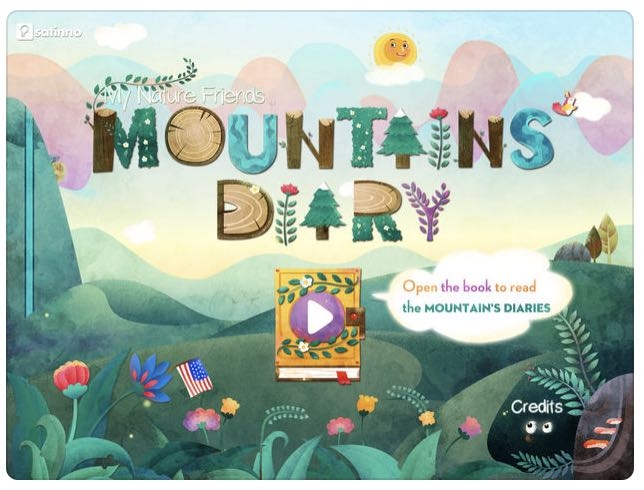Tap the pink and purple flower near bottom left
Image resolution: width=644 pixels, height=490 pixels.
tap(202, 419)
